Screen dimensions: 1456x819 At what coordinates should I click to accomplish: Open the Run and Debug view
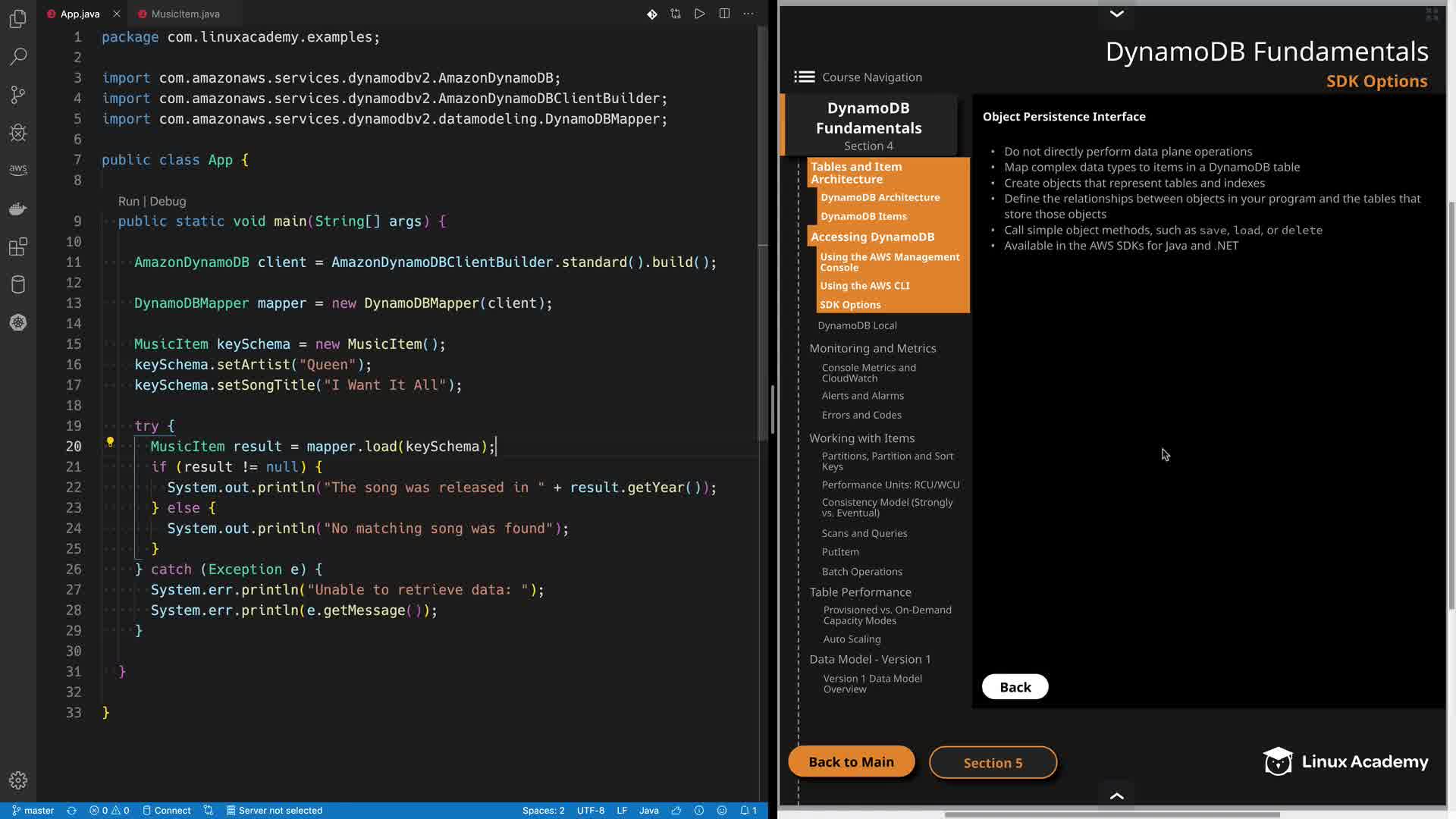[x=18, y=133]
